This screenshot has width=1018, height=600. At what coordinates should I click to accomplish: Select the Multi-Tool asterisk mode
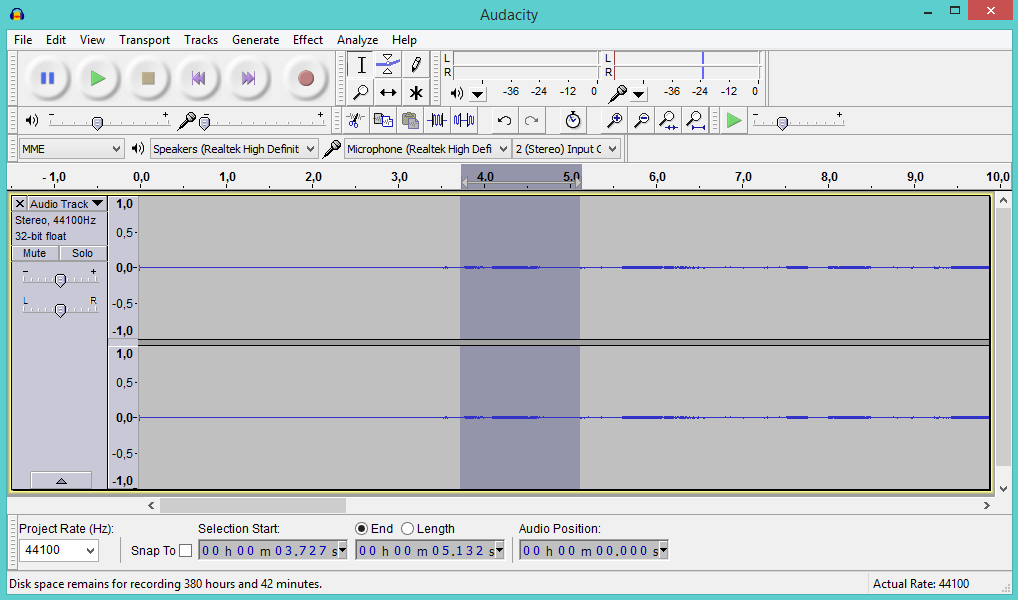click(x=416, y=92)
